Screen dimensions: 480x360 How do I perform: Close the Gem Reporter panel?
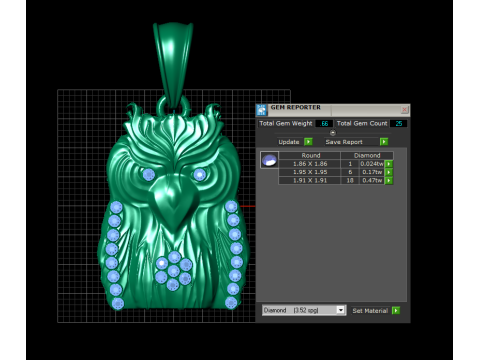404,109
